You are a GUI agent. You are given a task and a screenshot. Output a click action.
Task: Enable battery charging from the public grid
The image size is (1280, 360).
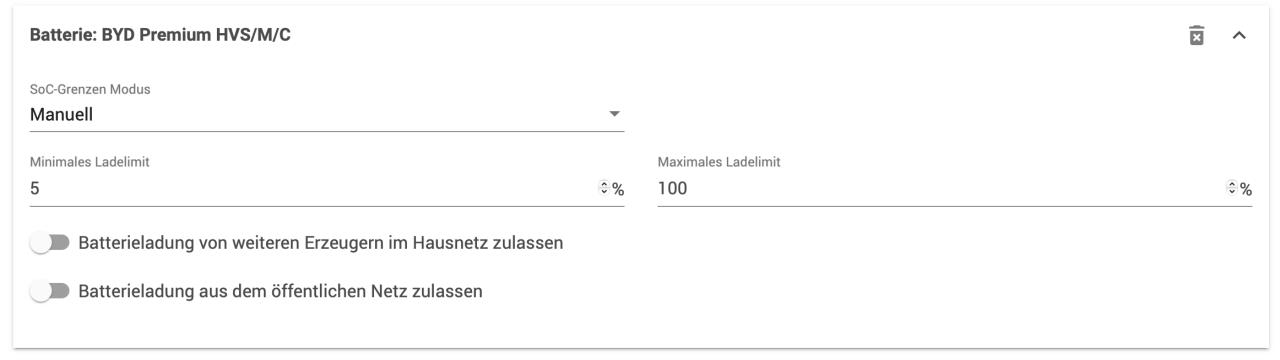[x=48, y=292]
